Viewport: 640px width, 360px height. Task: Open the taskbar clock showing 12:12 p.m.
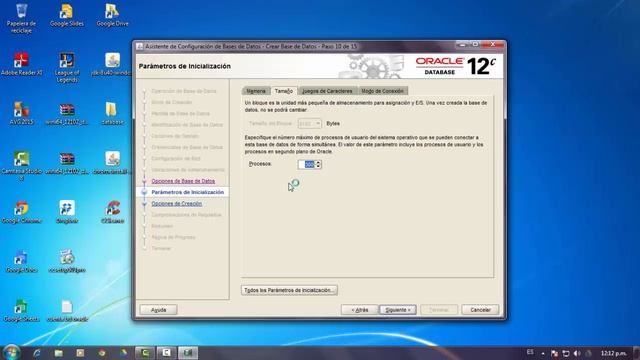pos(613,353)
